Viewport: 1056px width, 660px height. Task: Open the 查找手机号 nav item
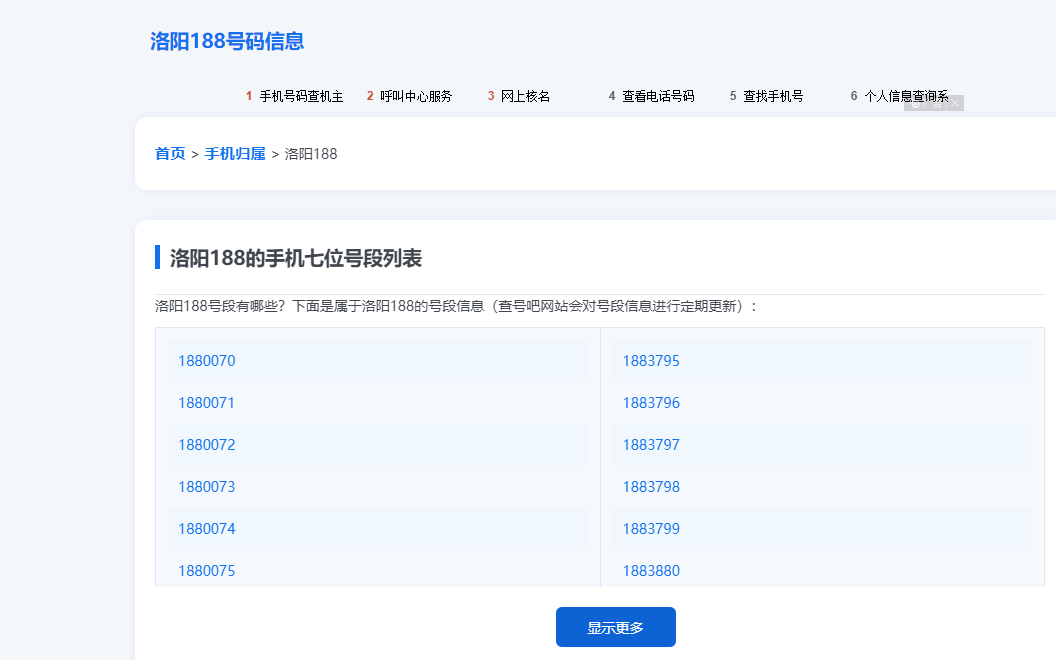tap(775, 95)
